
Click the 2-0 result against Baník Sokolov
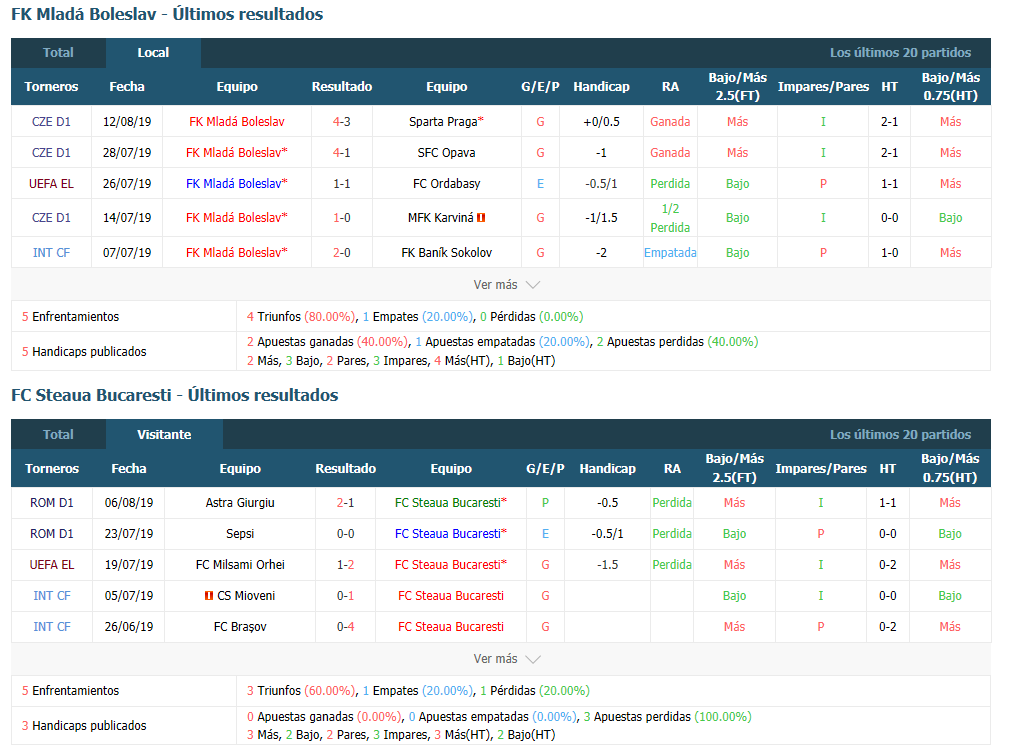[342, 253]
